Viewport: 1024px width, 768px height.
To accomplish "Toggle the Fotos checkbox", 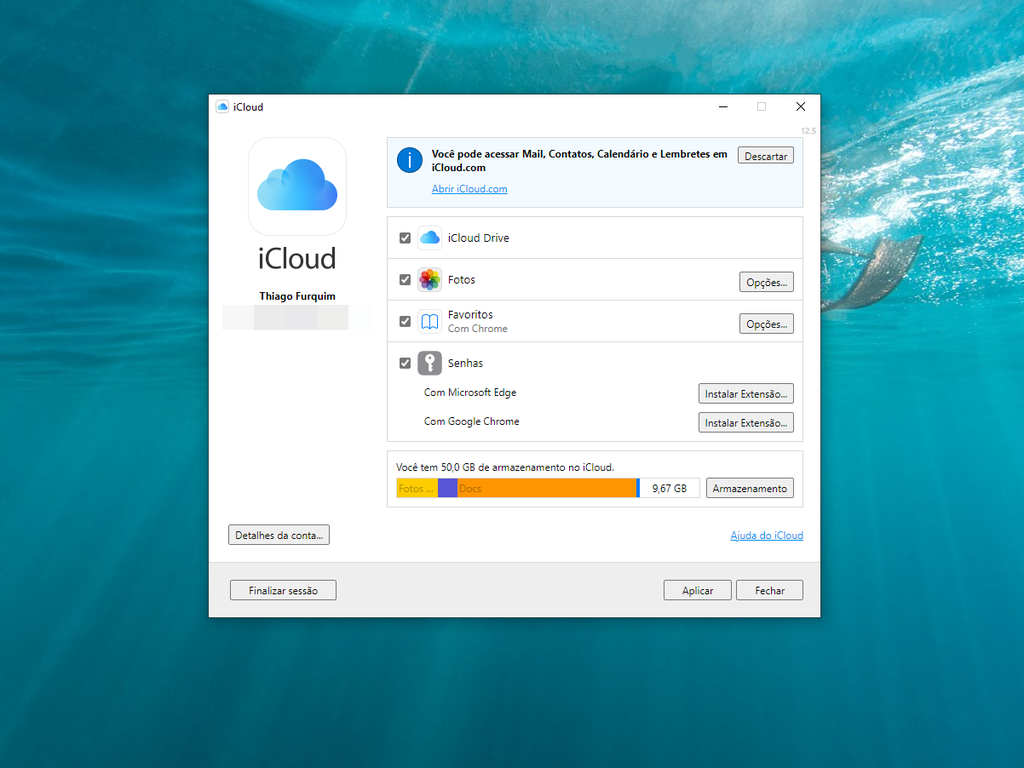I will (405, 280).
